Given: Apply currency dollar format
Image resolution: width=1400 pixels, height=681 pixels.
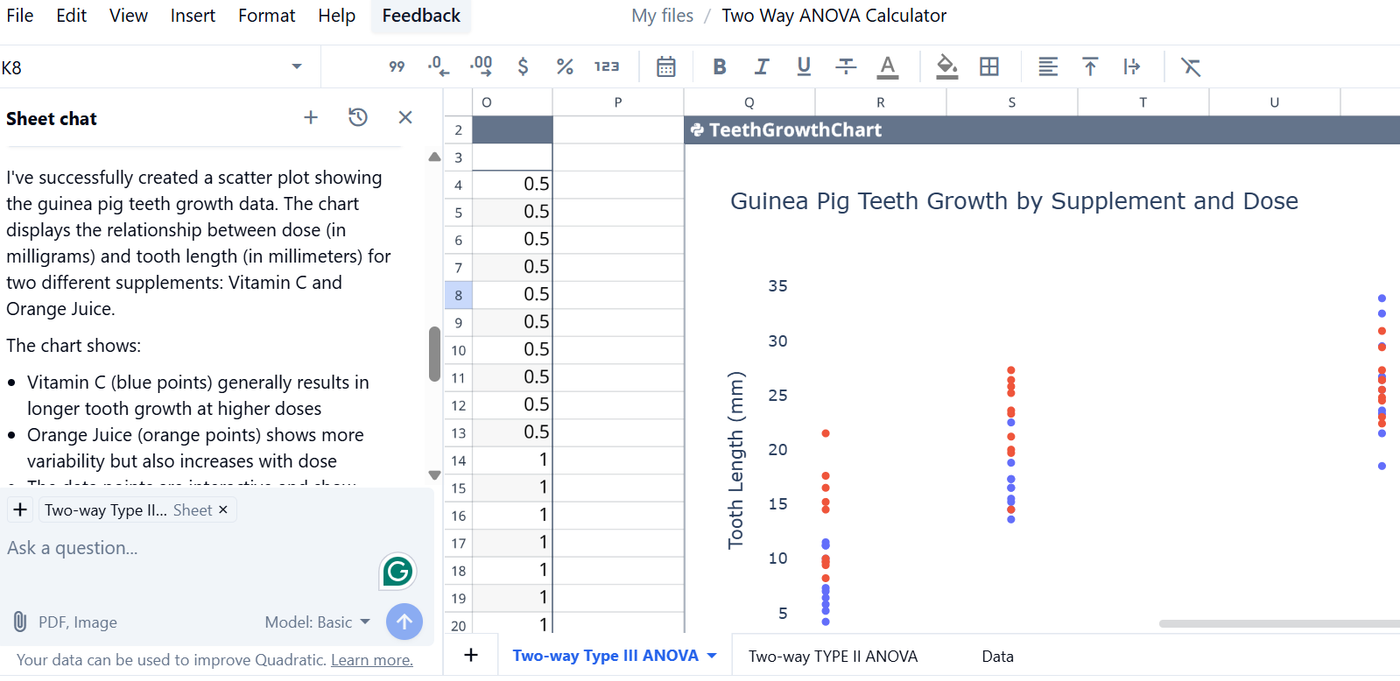Looking at the screenshot, I should pyautogui.click(x=523, y=67).
